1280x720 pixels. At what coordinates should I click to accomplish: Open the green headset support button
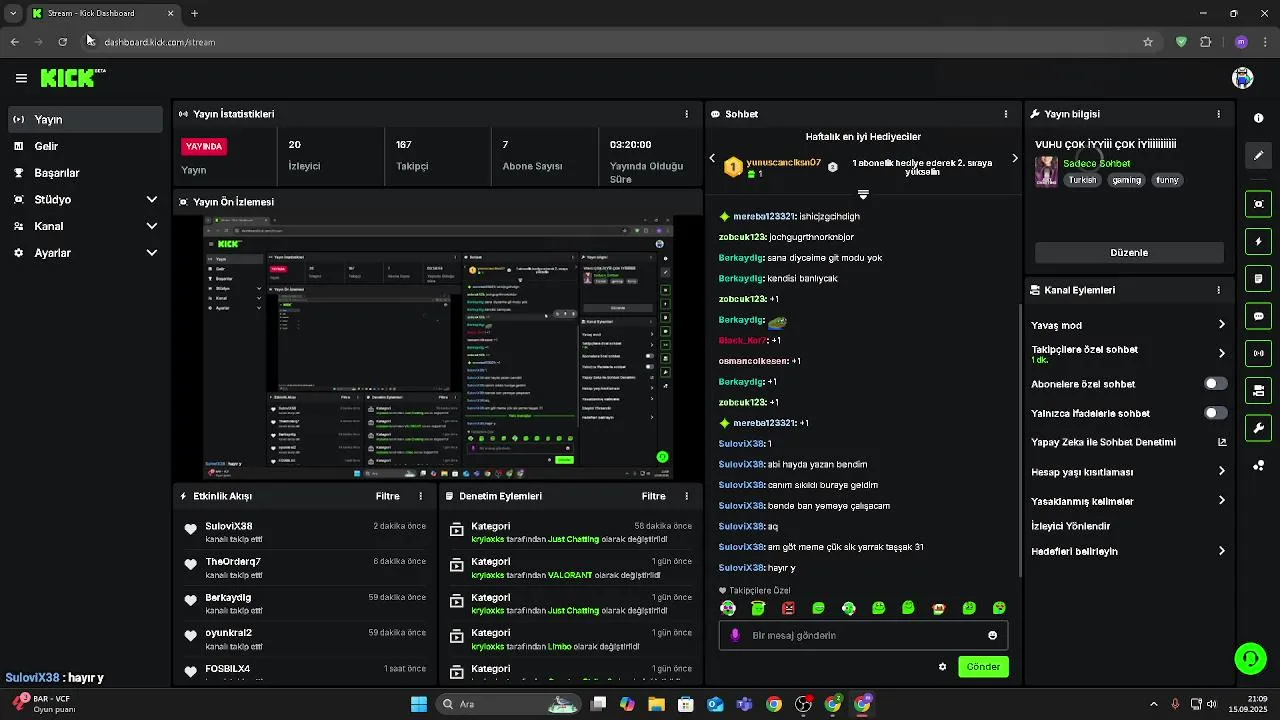point(1250,658)
